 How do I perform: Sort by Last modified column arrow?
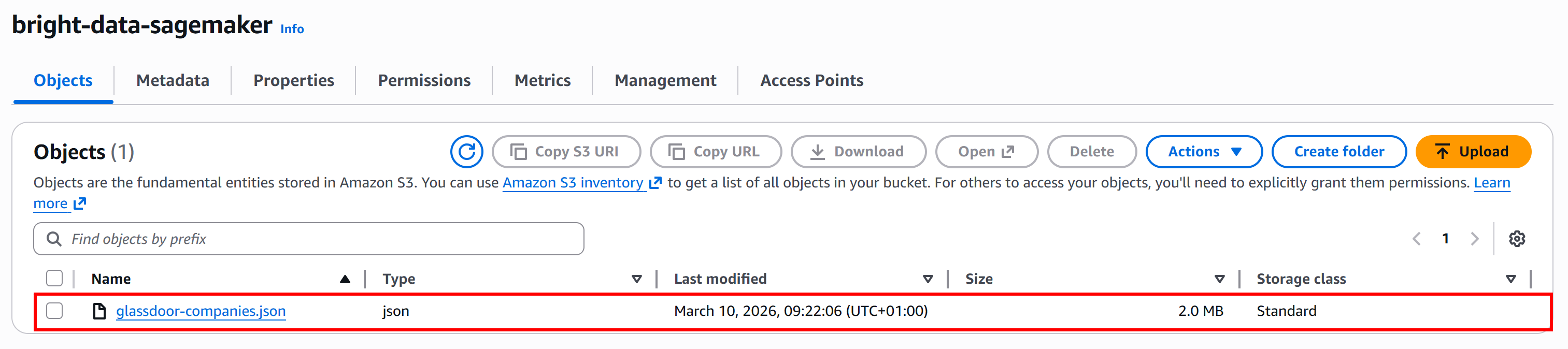(928, 279)
